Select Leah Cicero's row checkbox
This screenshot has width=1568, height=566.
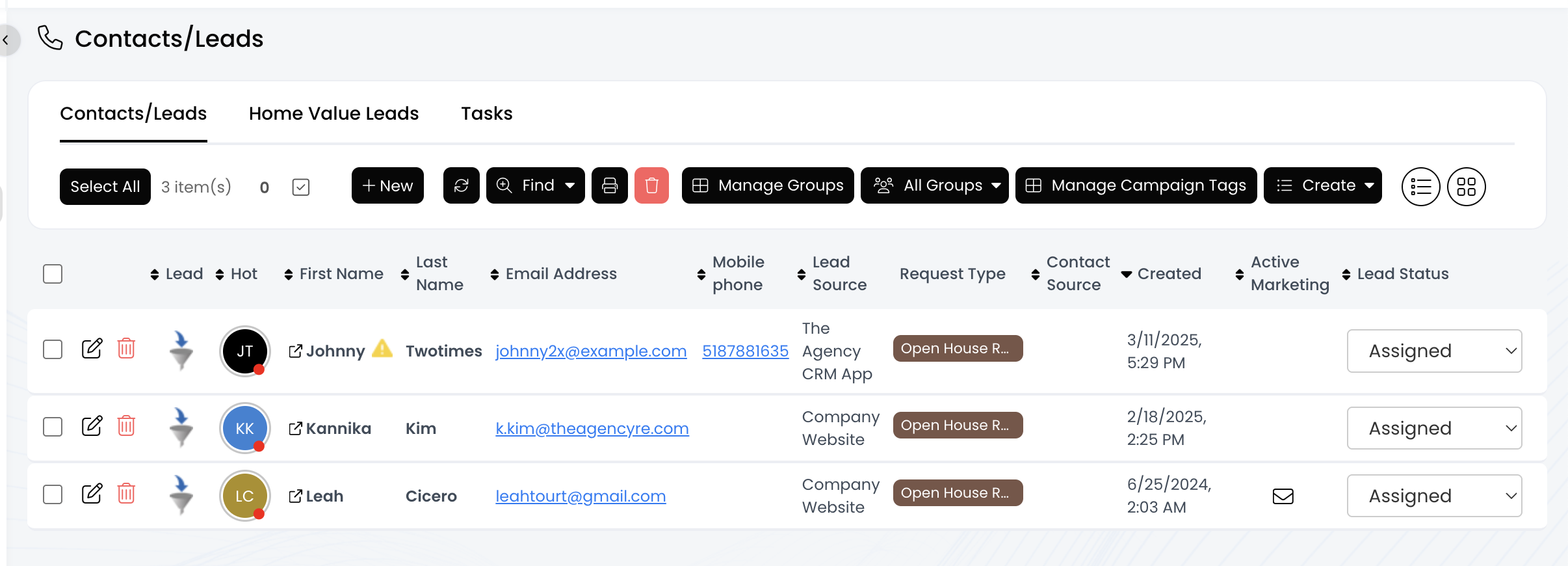point(53,494)
